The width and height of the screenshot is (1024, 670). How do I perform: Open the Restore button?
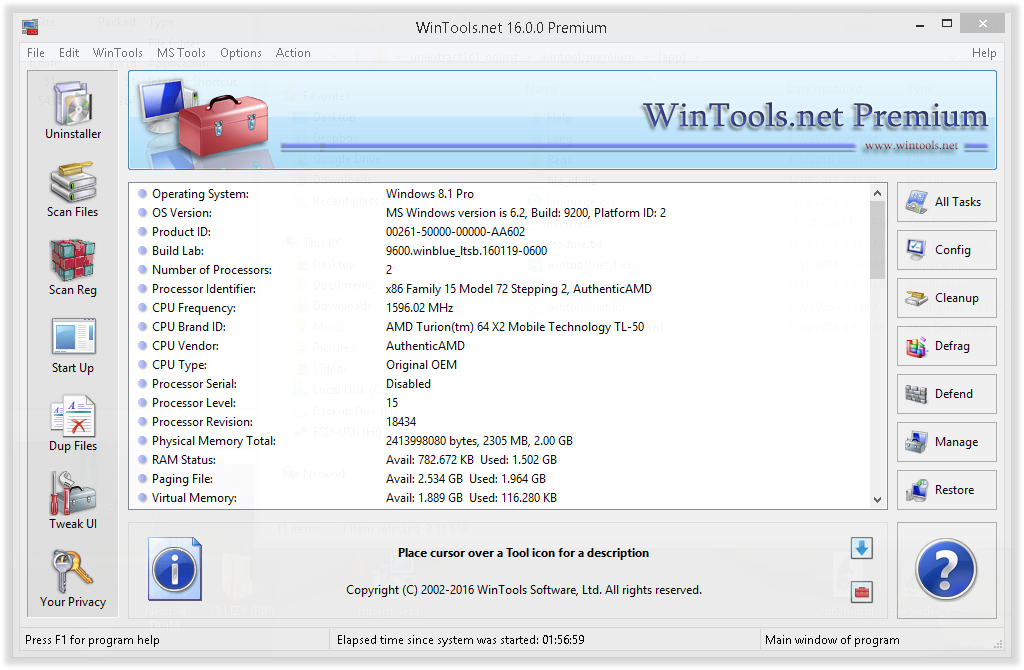coord(946,490)
